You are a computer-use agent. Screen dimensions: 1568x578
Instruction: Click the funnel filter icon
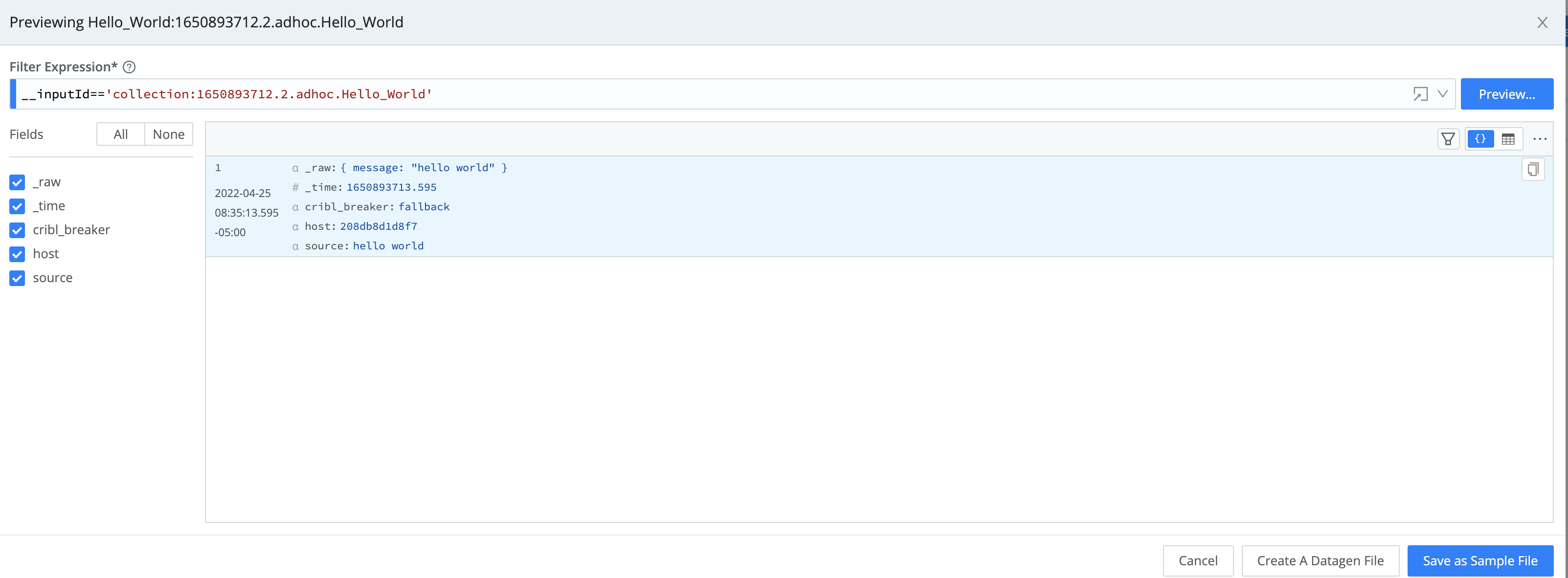(1448, 139)
